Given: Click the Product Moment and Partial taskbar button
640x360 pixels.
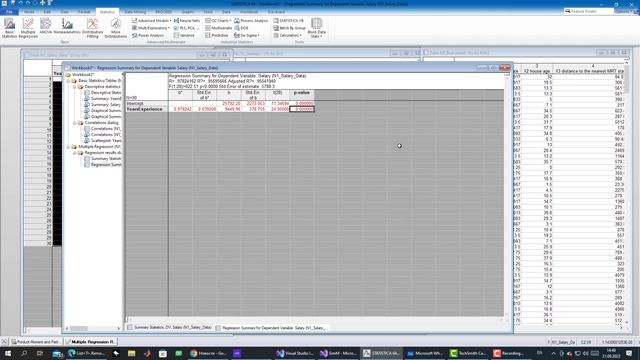Looking at the screenshot, I should point(36,342).
